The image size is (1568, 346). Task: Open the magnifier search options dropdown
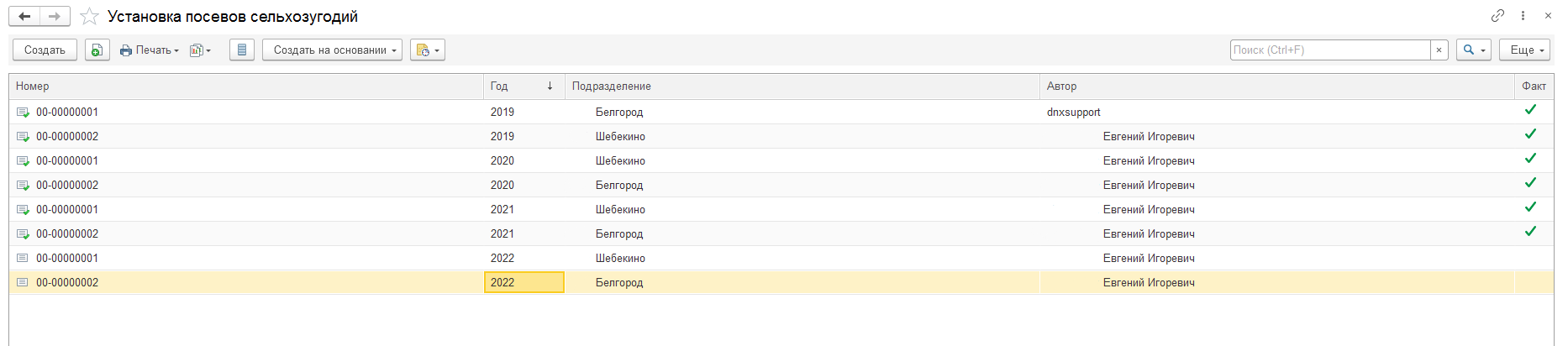point(1474,50)
